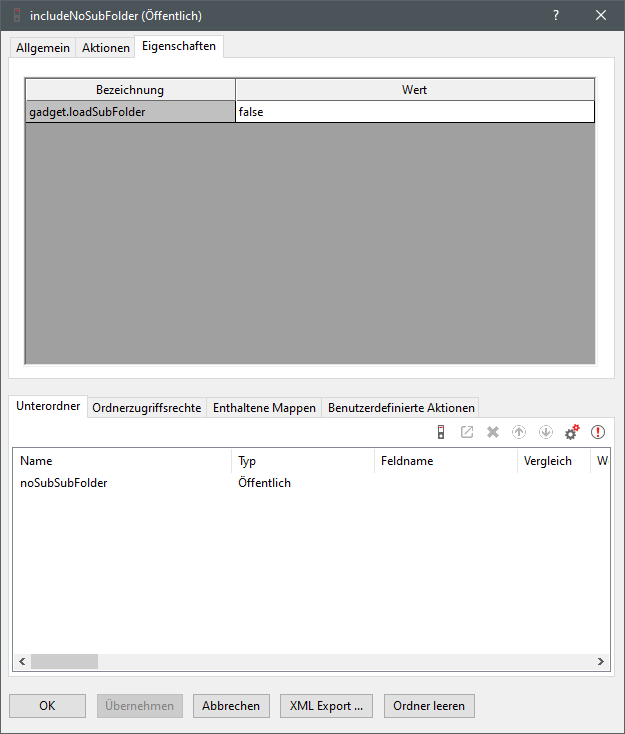Viewport: 625px width, 734px height.
Task: Click the OK button
Action: tap(47, 705)
